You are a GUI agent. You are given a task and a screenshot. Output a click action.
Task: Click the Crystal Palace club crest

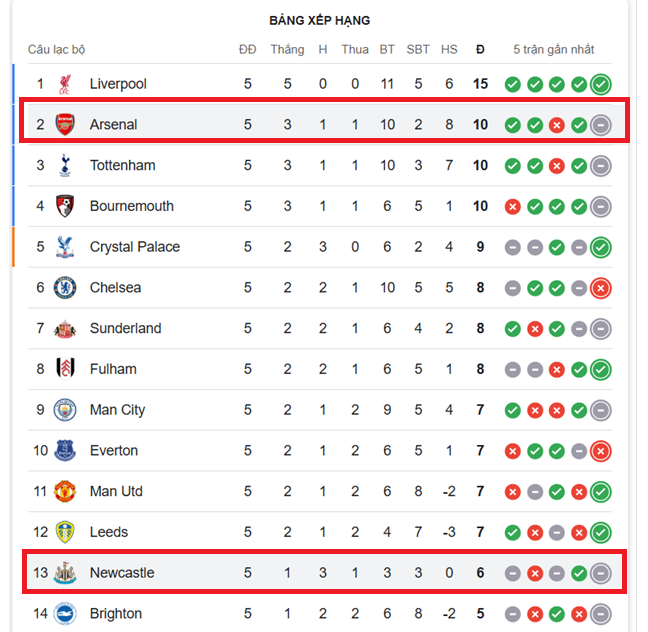pos(66,247)
